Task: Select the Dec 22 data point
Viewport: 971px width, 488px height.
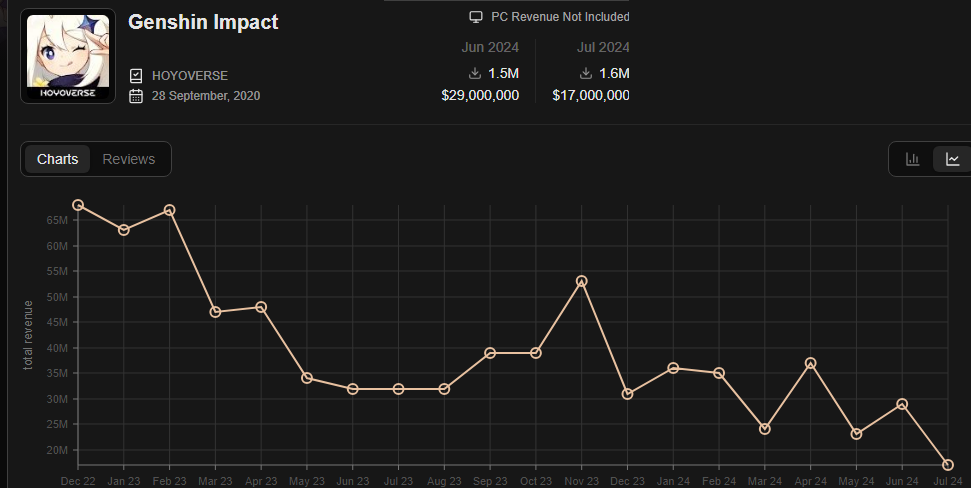Action: coord(78,205)
